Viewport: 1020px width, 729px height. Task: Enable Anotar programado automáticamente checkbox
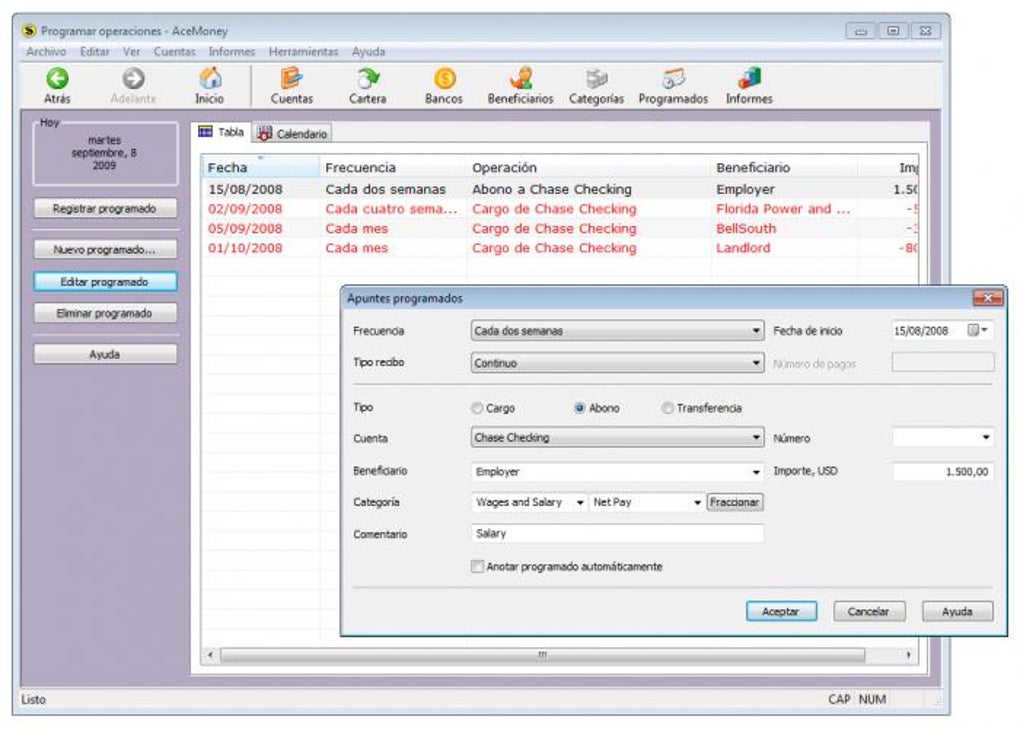477,566
